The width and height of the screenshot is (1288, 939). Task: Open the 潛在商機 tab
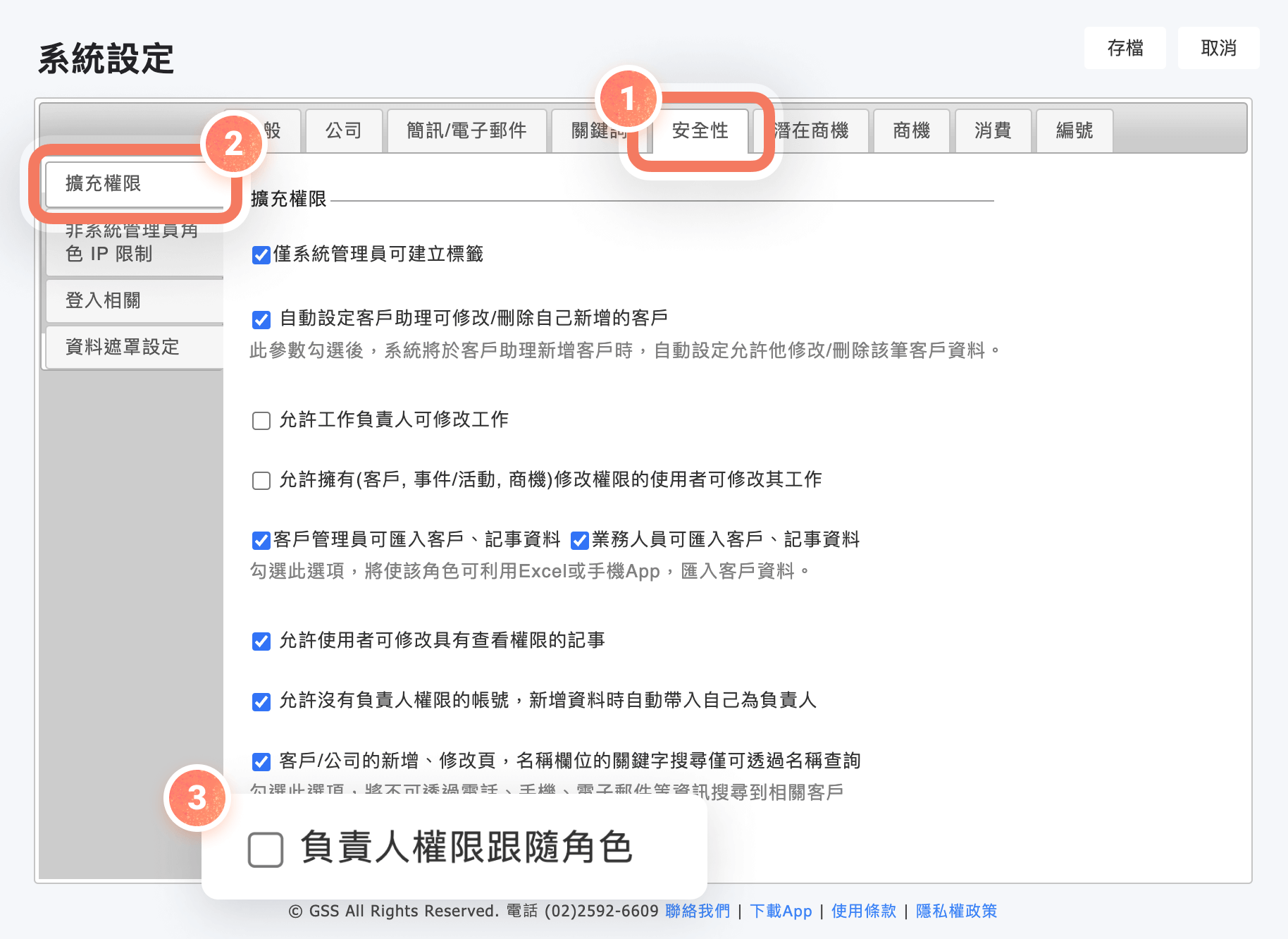point(811,130)
